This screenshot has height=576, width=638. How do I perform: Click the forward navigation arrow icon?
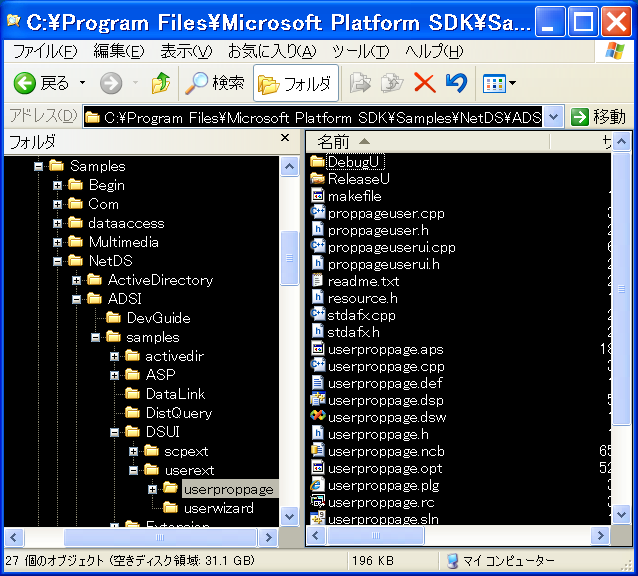[x=111, y=83]
